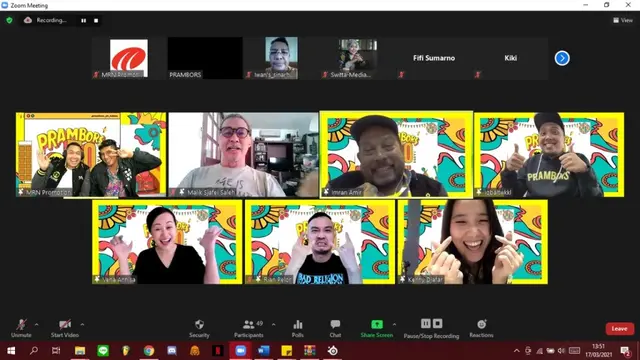
Task: Select the PRAMBORS black thumbnail
Action: click(205, 58)
